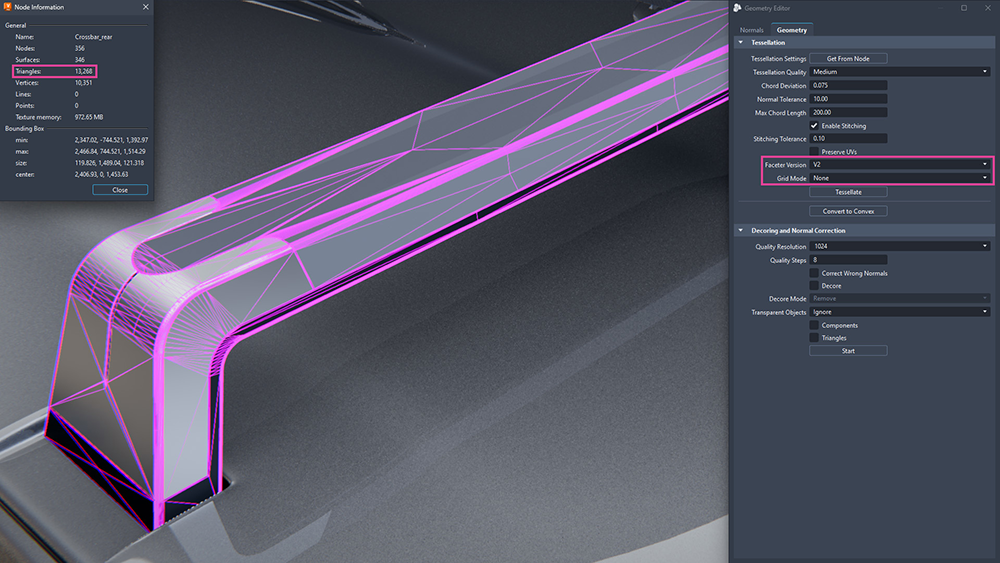Select the Geometry tab
Viewport: 1000px width, 563px height.
tap(791, 30)
